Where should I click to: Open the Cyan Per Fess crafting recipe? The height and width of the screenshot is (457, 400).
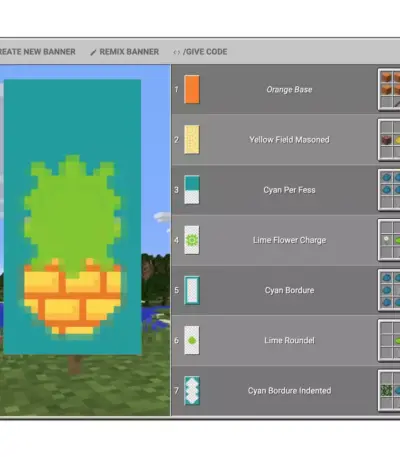(x=389, y=190)
